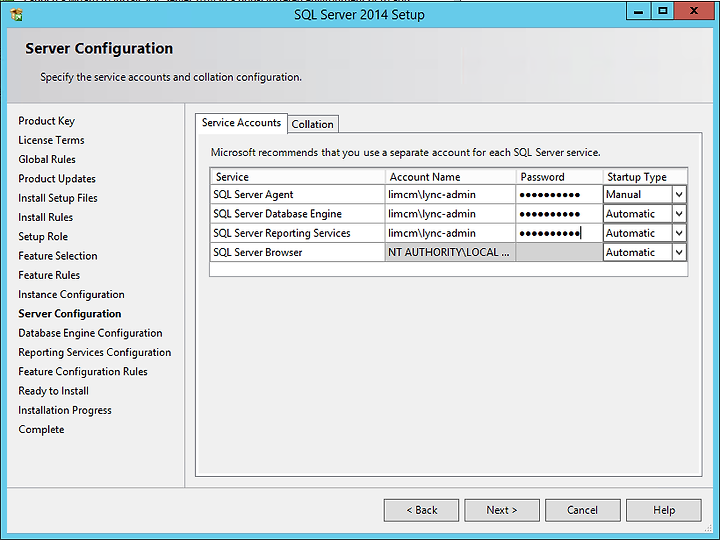Click Installation Progress step in sidebar
This screenshot has width=720, height=540.
[65, 410]
